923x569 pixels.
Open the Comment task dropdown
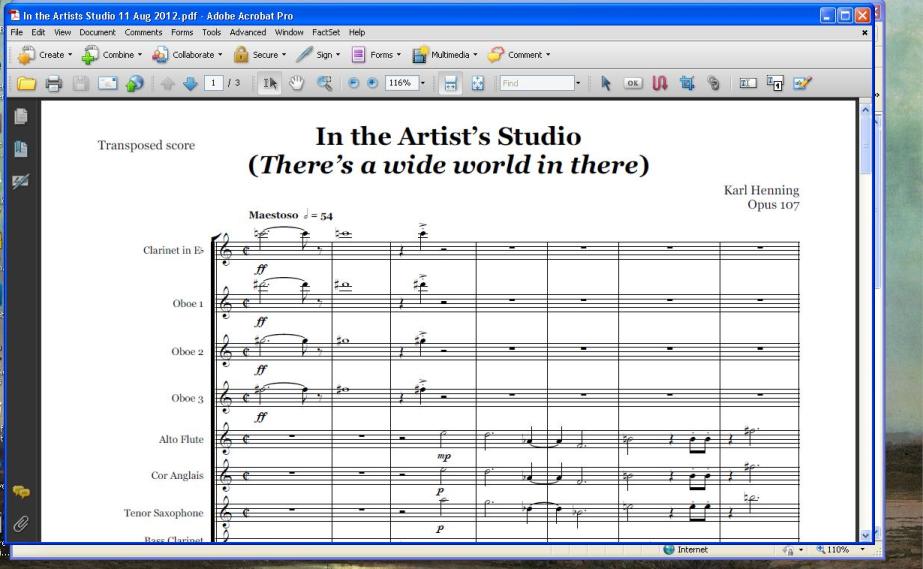coord(519,55)
